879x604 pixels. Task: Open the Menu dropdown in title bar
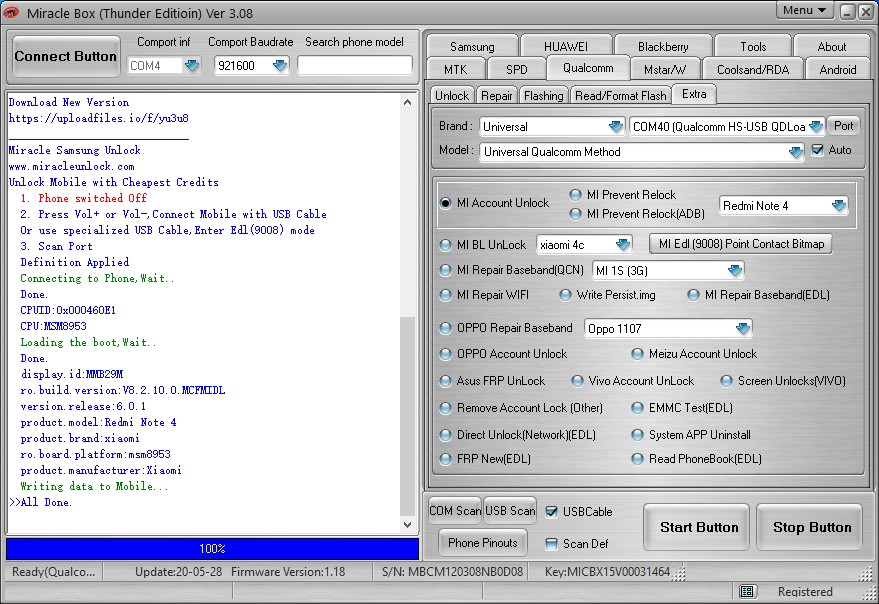click(804, 11)
